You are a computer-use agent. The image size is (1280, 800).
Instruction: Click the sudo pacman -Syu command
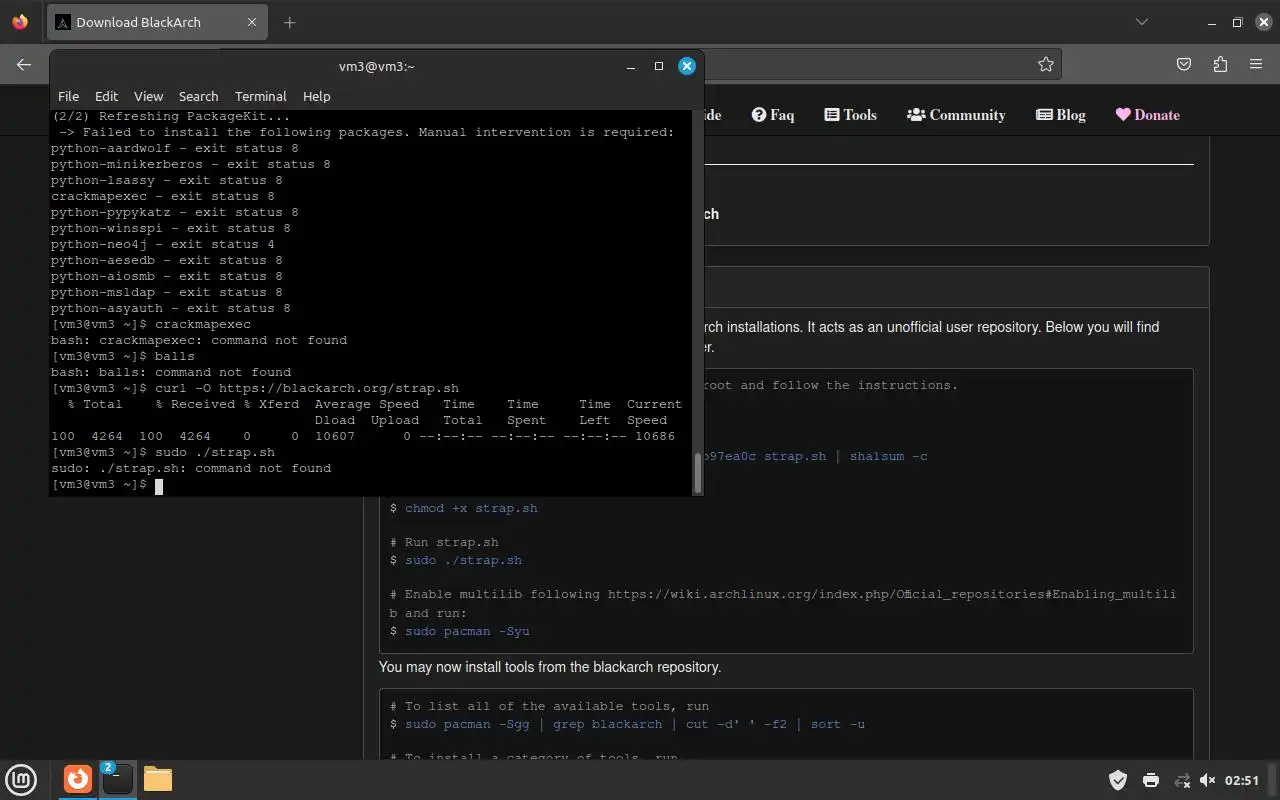click(467, 631)
